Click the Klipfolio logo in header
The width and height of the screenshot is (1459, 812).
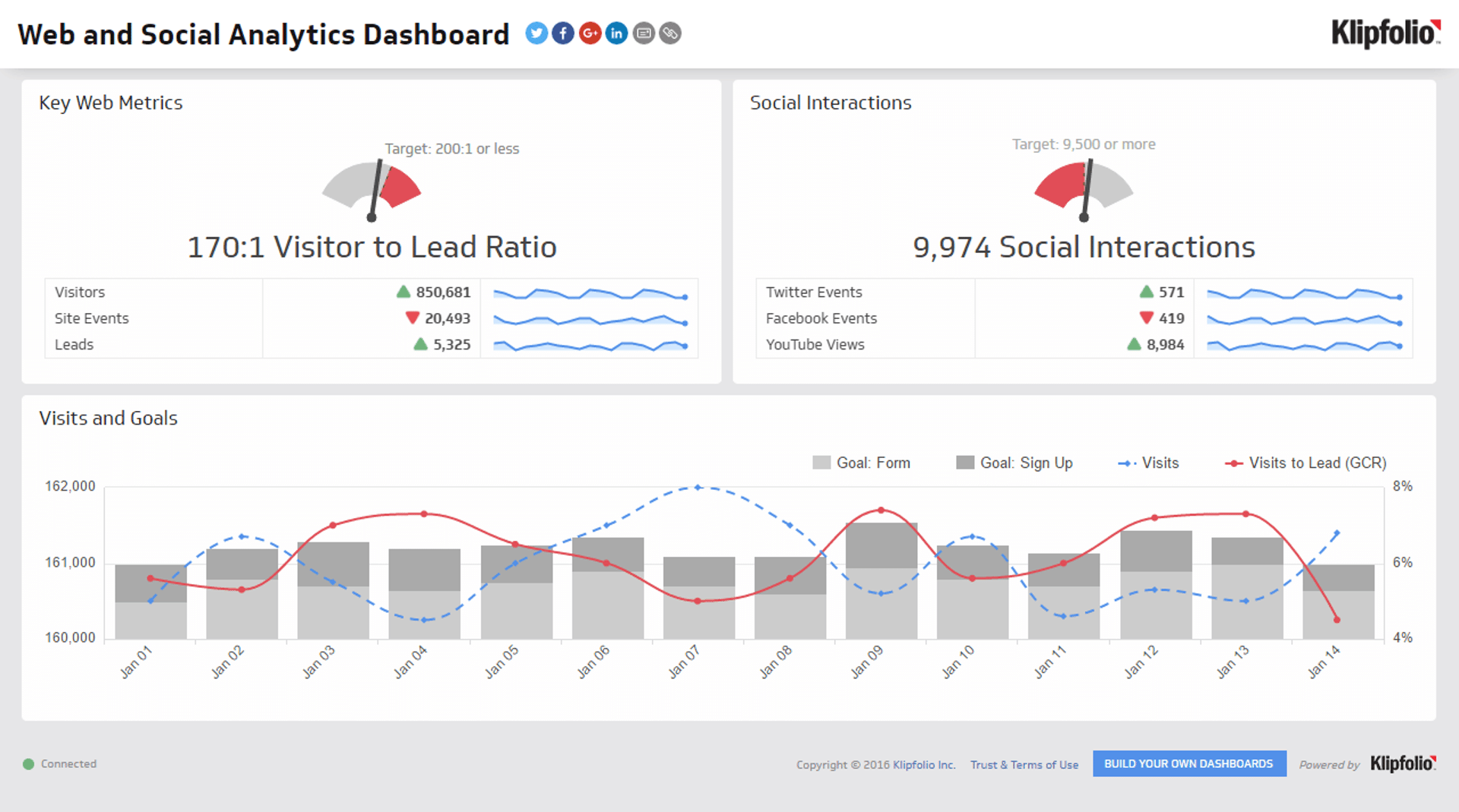point(1385,33)
